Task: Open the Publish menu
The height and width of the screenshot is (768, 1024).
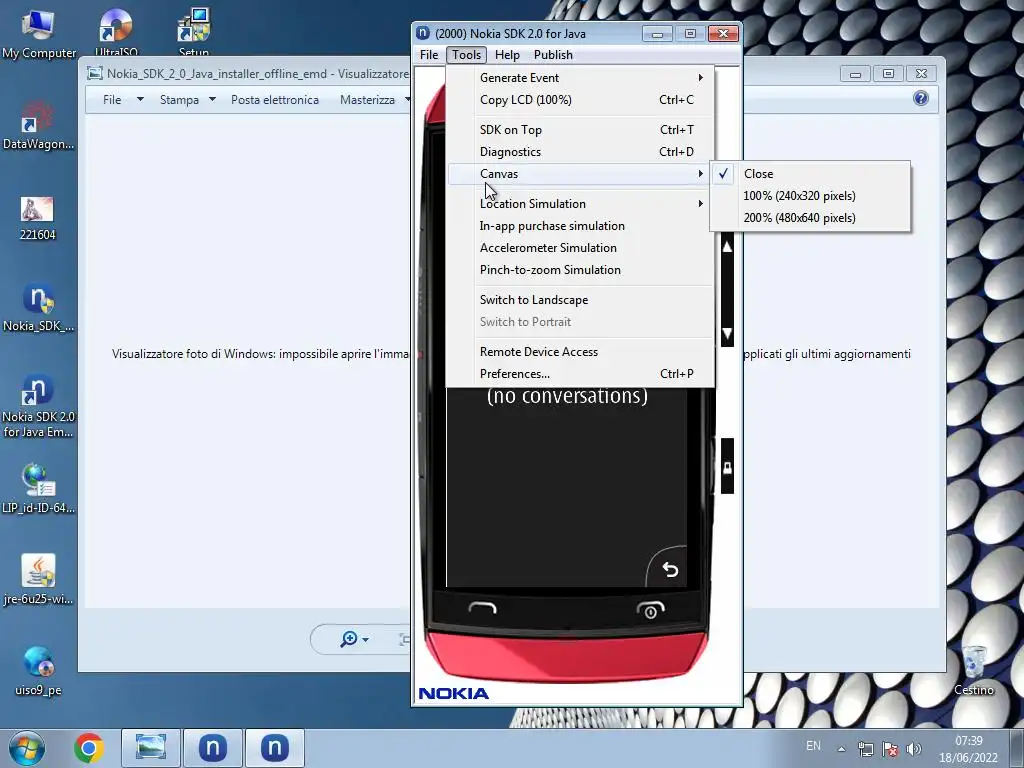Action: (x=553, y=55)
